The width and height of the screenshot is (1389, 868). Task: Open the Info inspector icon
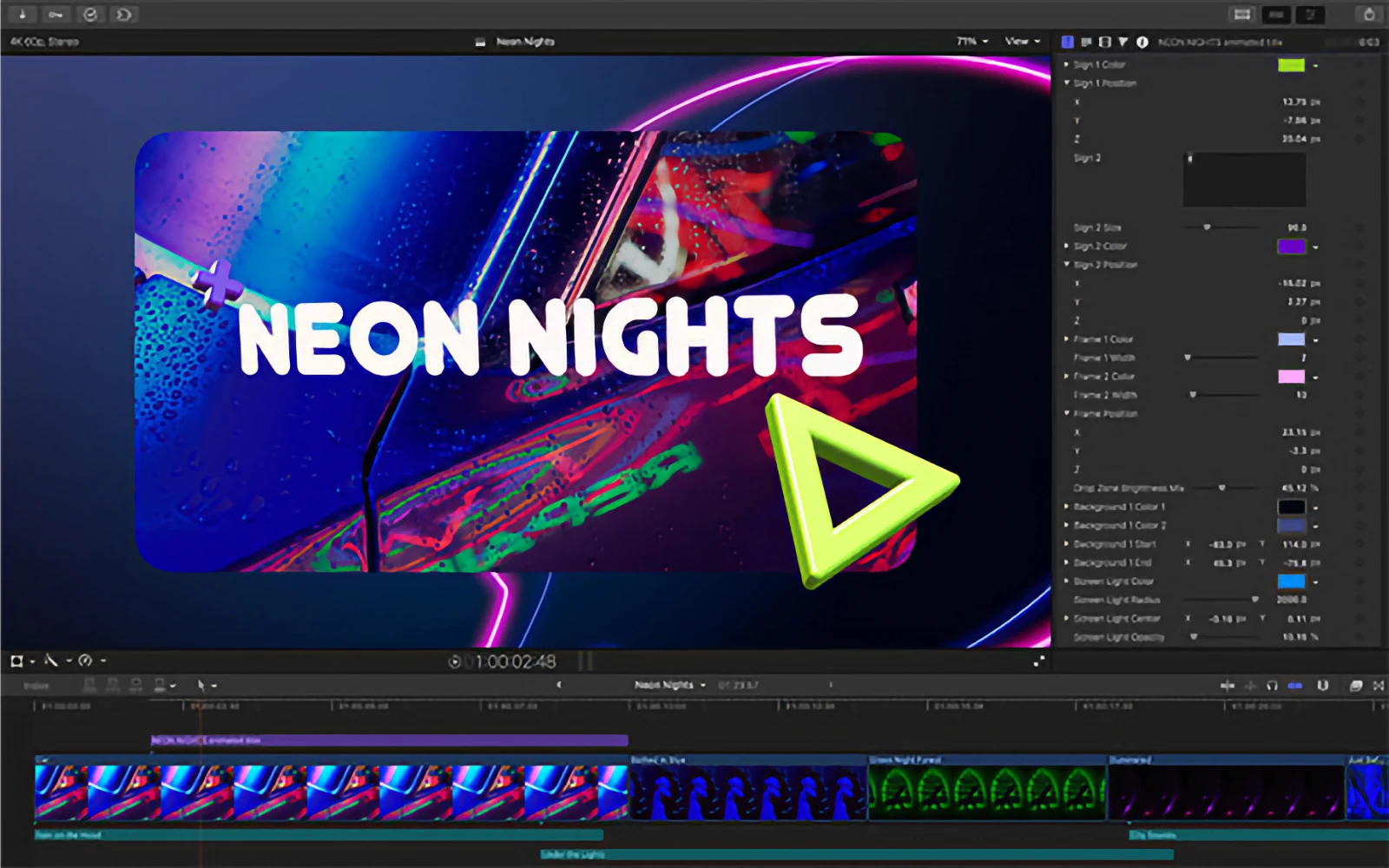point(1142,42)
